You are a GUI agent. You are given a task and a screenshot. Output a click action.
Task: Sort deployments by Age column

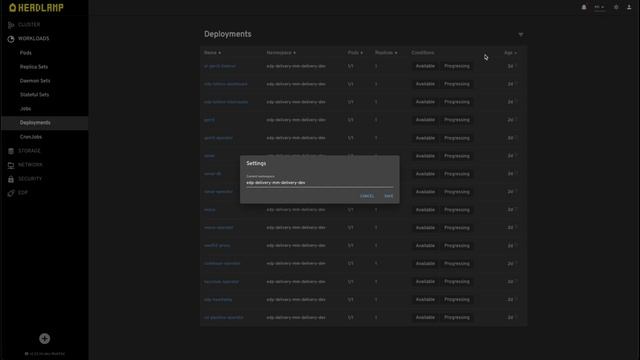[510, 53]
